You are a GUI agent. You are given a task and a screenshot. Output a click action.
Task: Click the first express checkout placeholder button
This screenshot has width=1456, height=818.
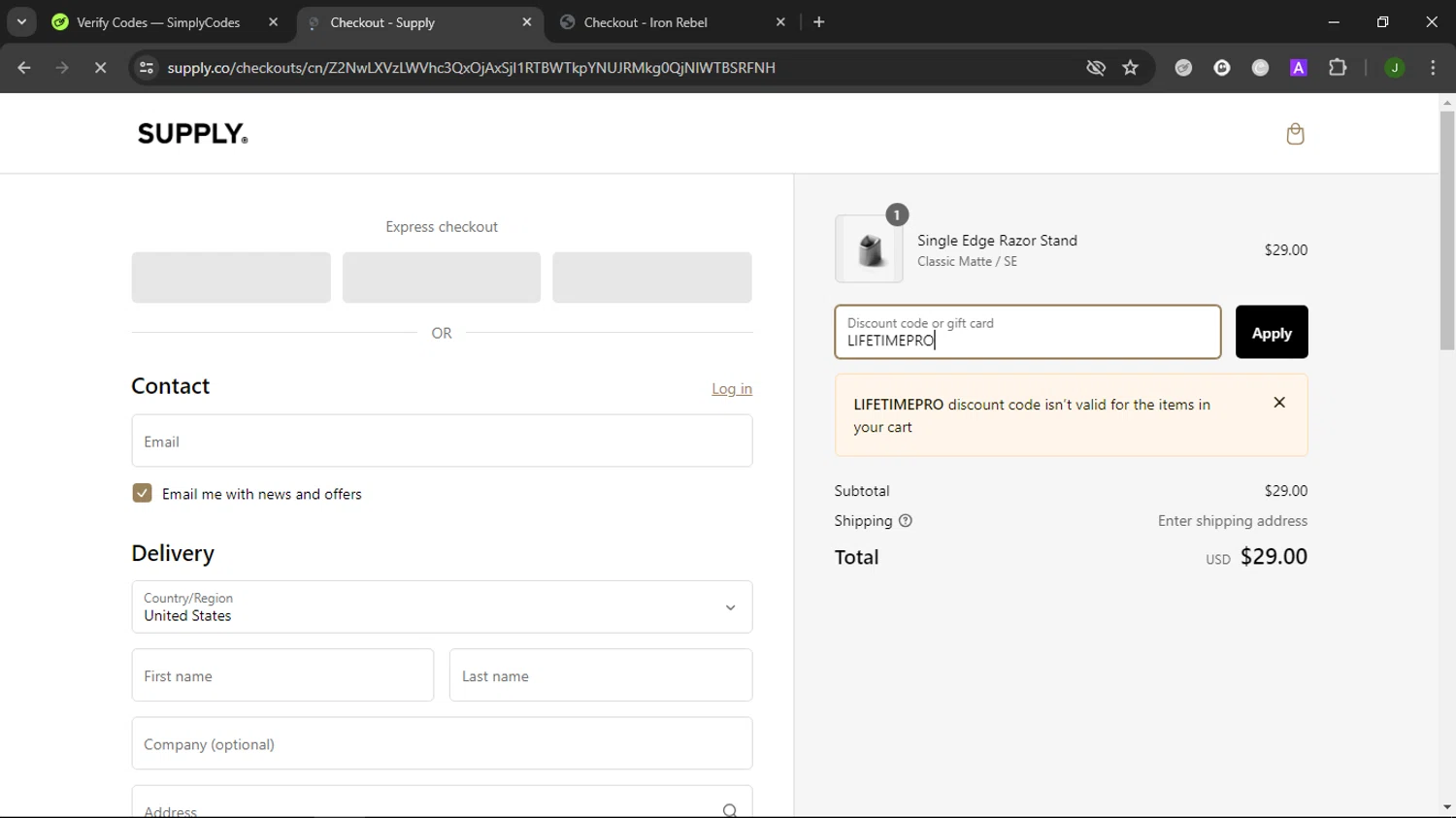[x=231, y=278]
